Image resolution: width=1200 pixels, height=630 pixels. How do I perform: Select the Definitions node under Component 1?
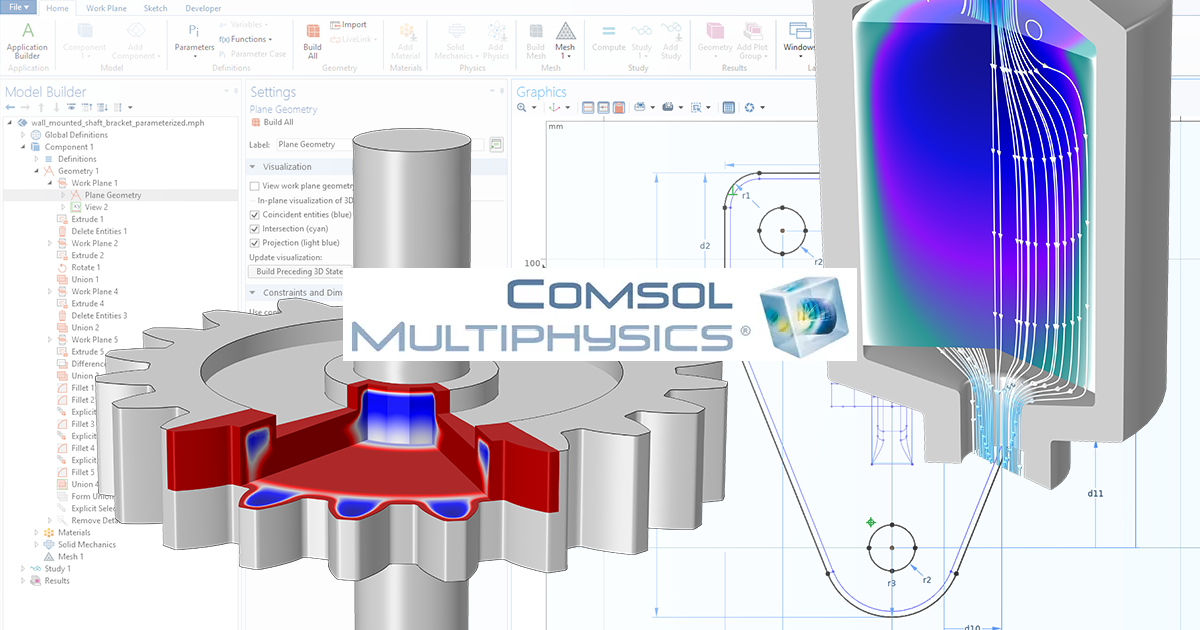77,159
